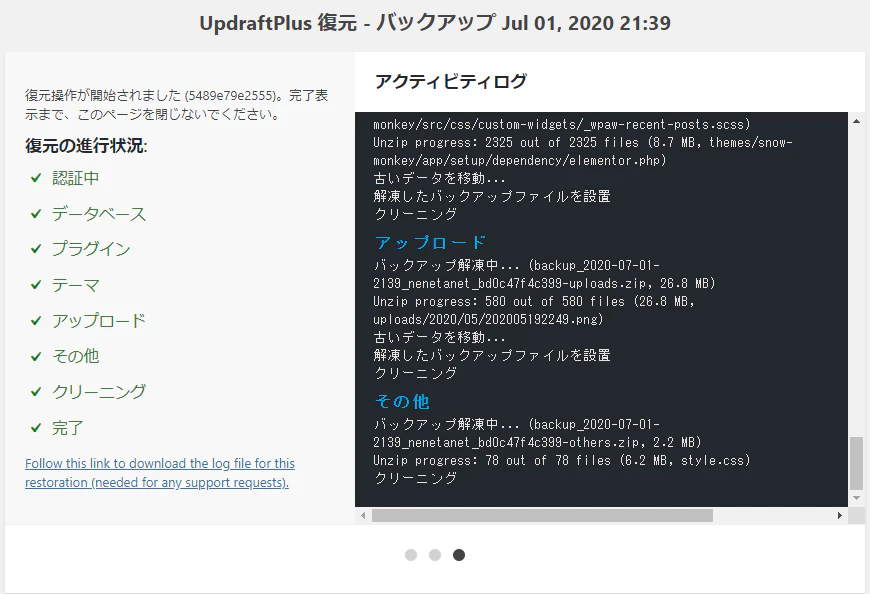Click the checkmark next to プラグイン
The image size is (870, 594).
[36, 249]
